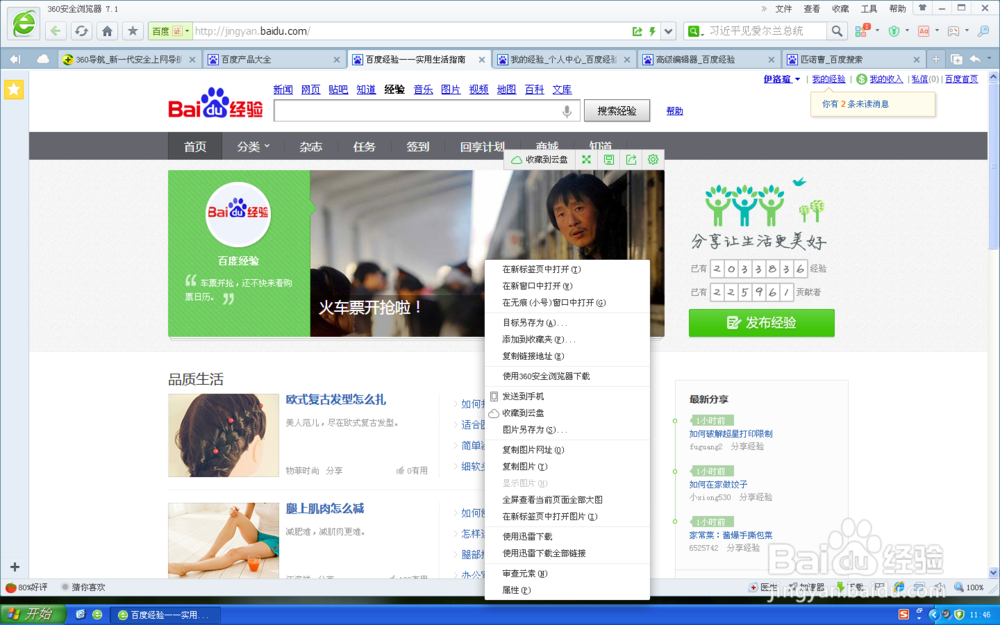
Task: Open a new tab with plus button
Action: pyautogui.click(x=936, y=59)
